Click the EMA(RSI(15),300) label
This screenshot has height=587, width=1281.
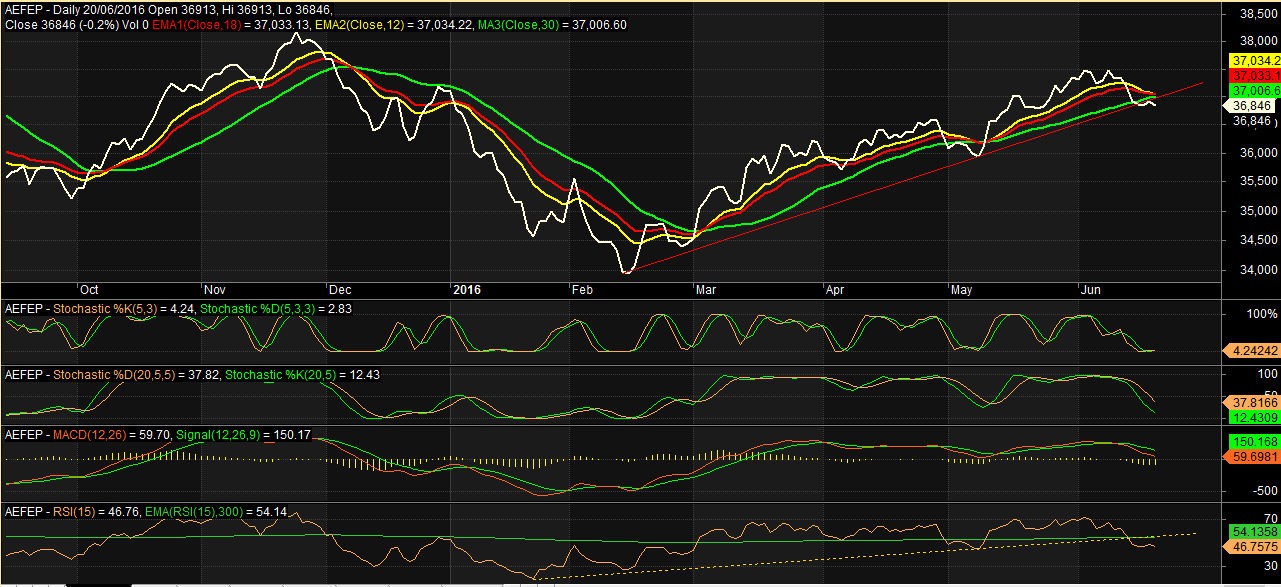point(215,512)
